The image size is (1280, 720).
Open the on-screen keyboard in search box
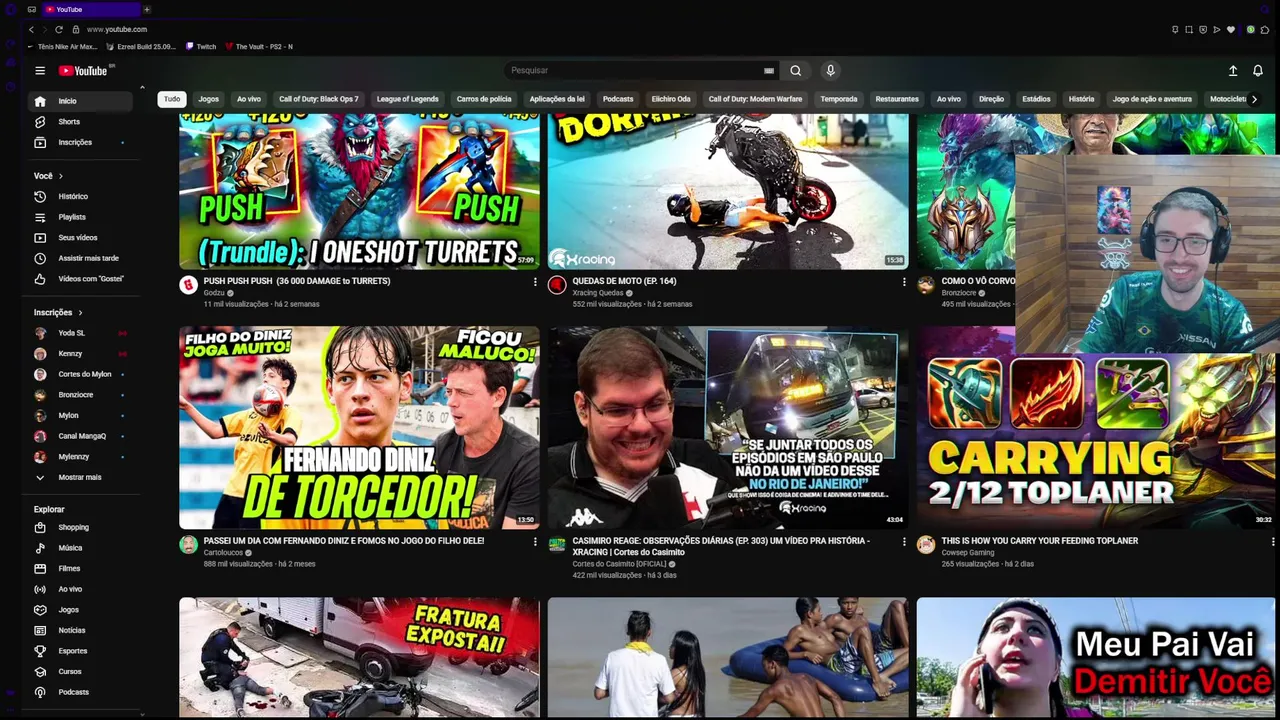coord(768,71)
